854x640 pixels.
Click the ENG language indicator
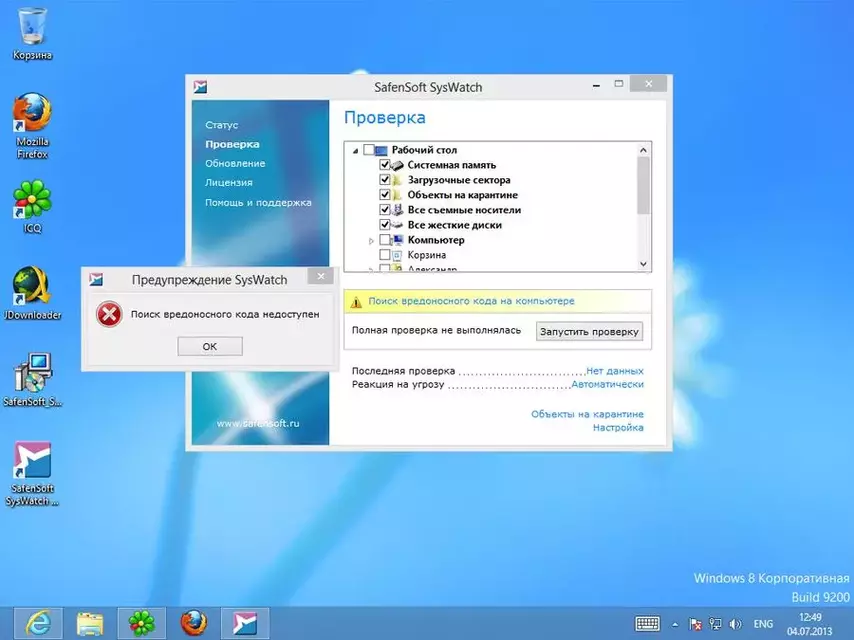click(x=763, y=624)
